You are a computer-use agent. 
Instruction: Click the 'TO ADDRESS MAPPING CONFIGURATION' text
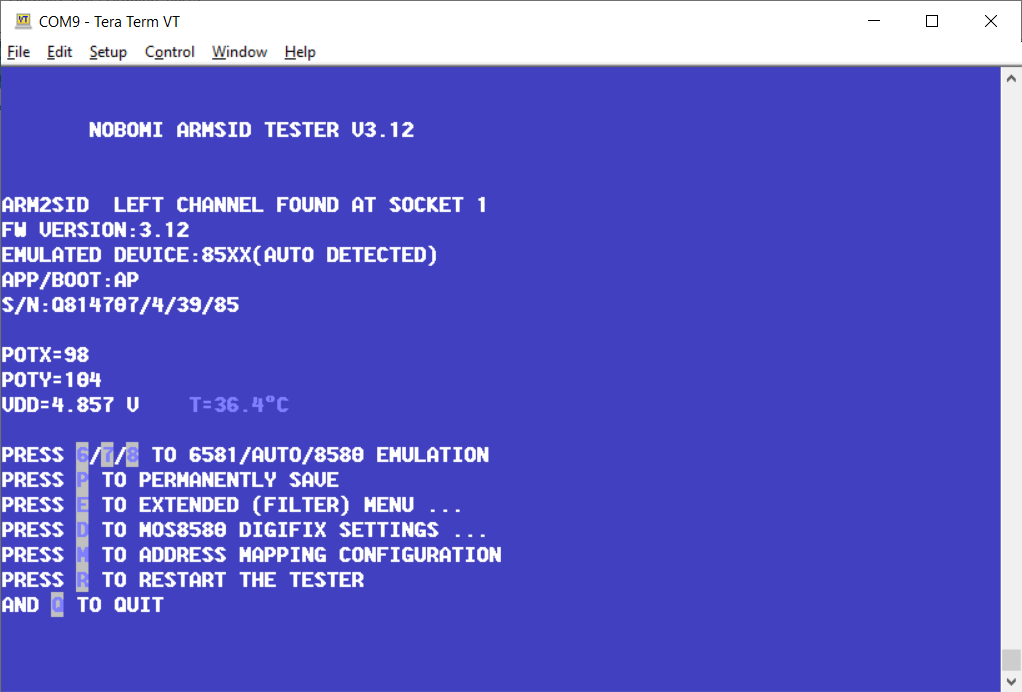pos(302,555)
